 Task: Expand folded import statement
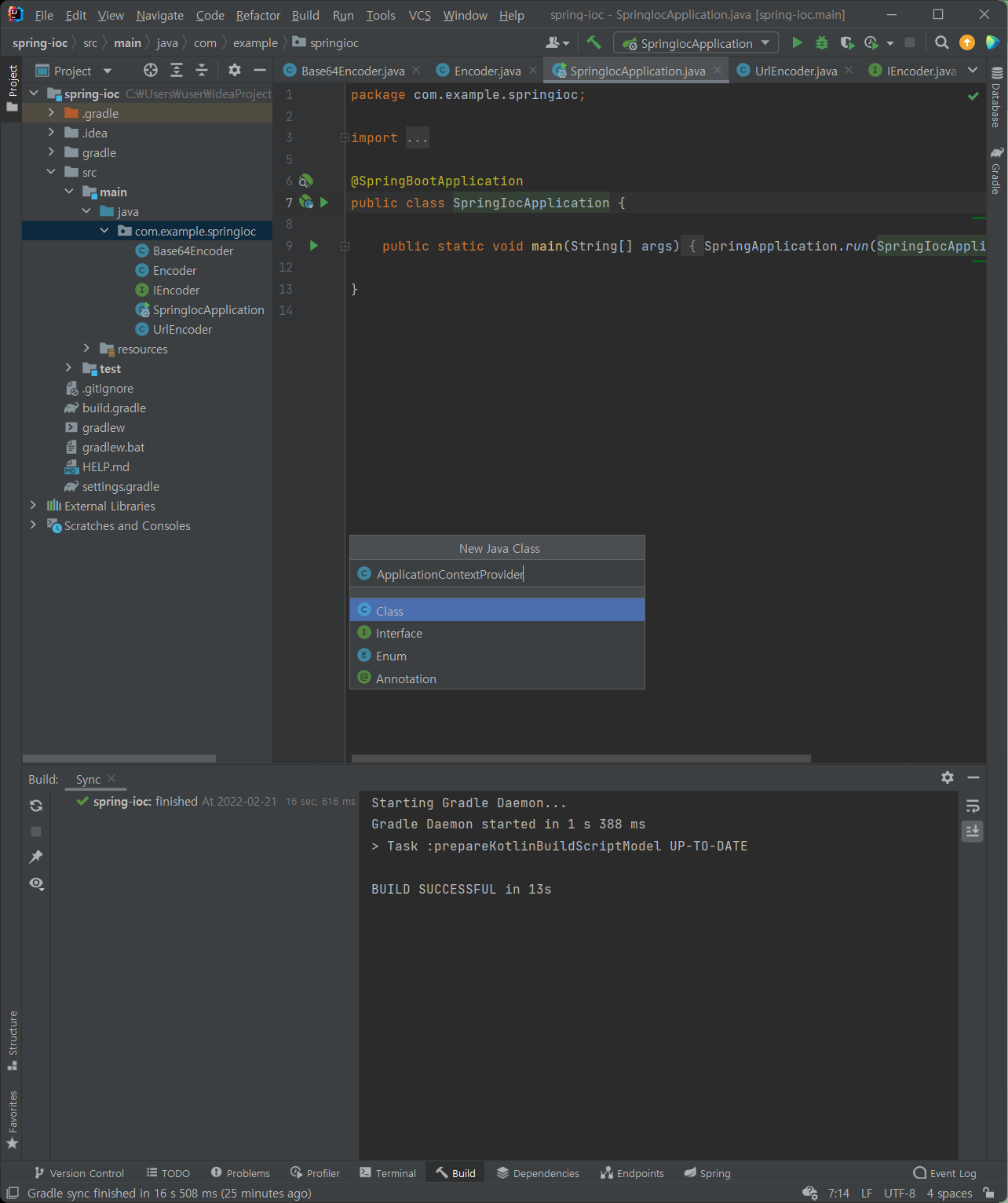(x=345, y=138)
